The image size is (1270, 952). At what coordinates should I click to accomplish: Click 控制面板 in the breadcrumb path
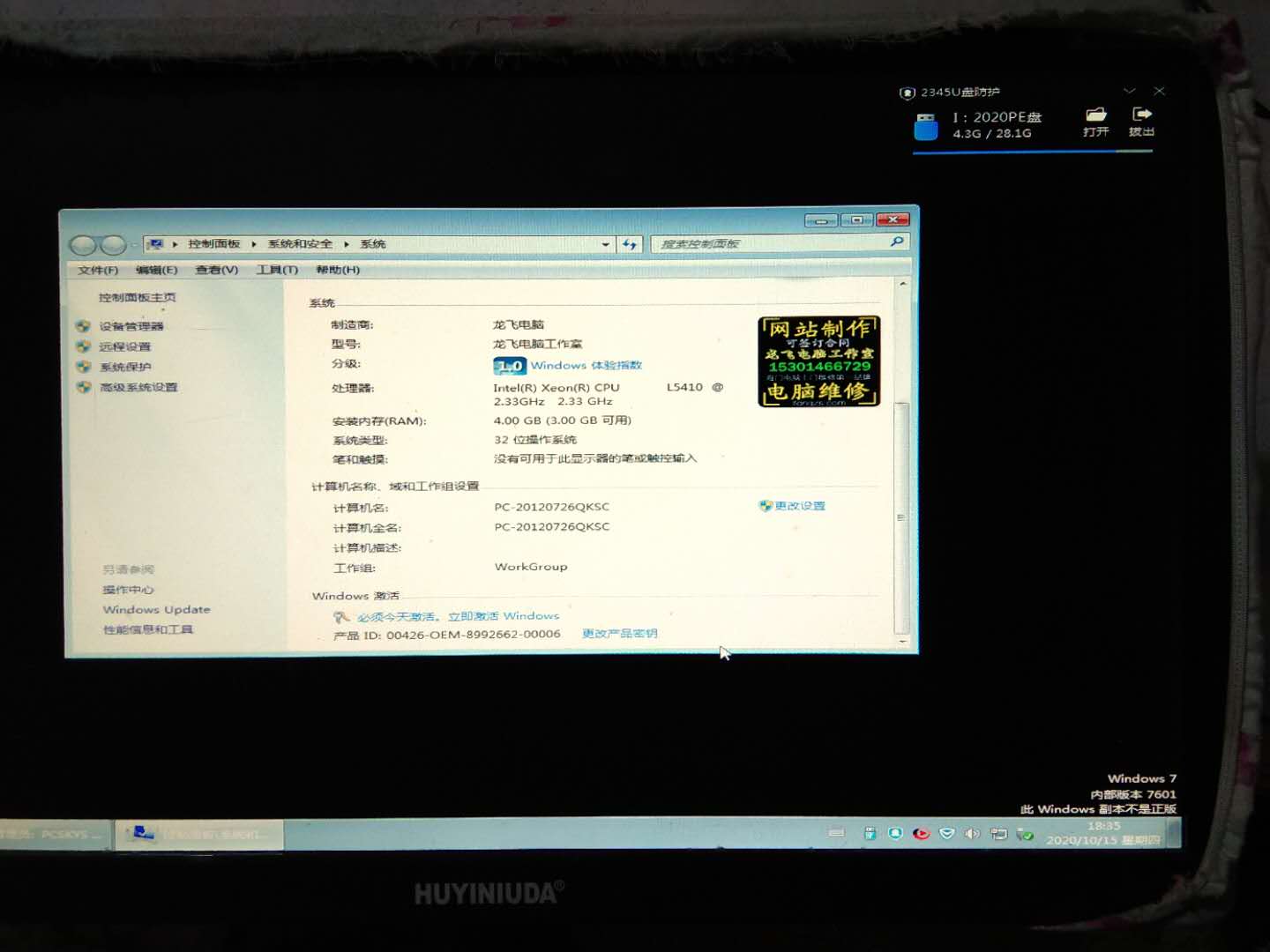pos(213,244)
